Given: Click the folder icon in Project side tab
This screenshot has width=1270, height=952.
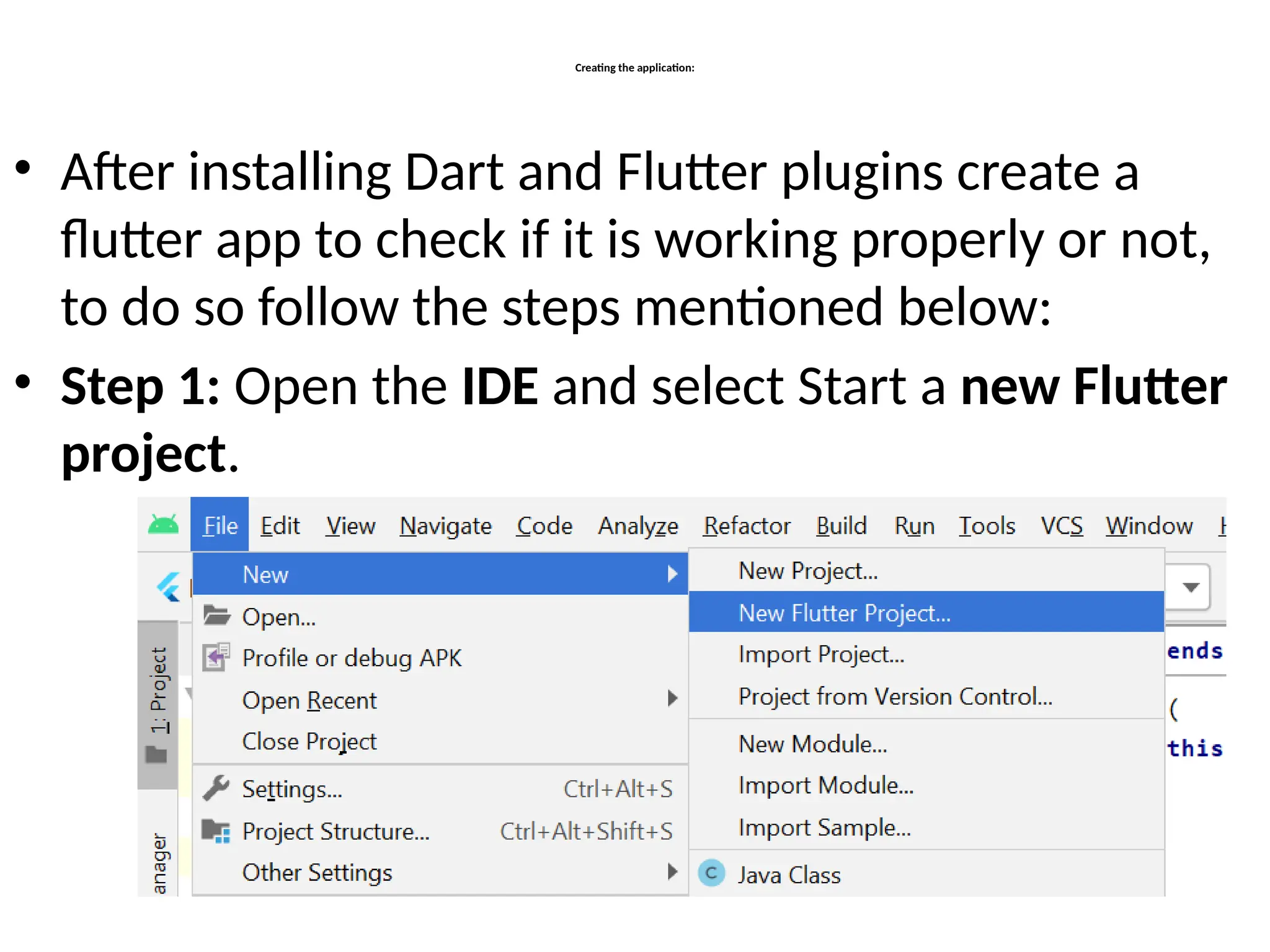Looking at the screenshot, I should coord(156,754).
